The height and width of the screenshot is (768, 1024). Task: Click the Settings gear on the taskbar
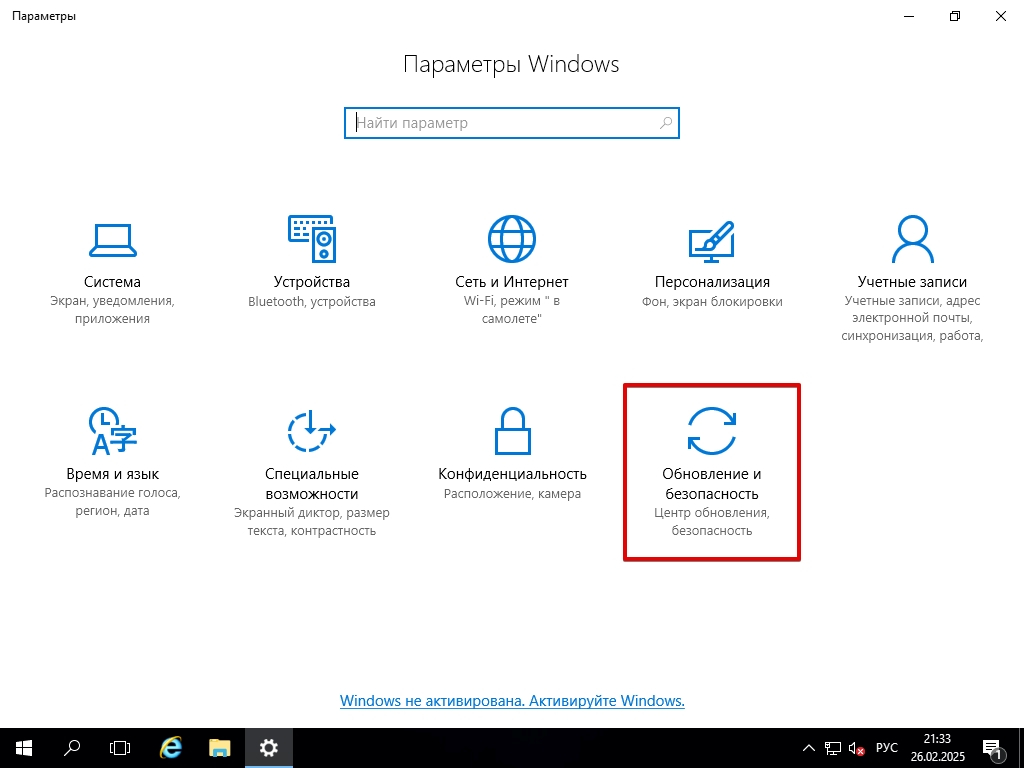pyautogui.click(x=268, y=748)
